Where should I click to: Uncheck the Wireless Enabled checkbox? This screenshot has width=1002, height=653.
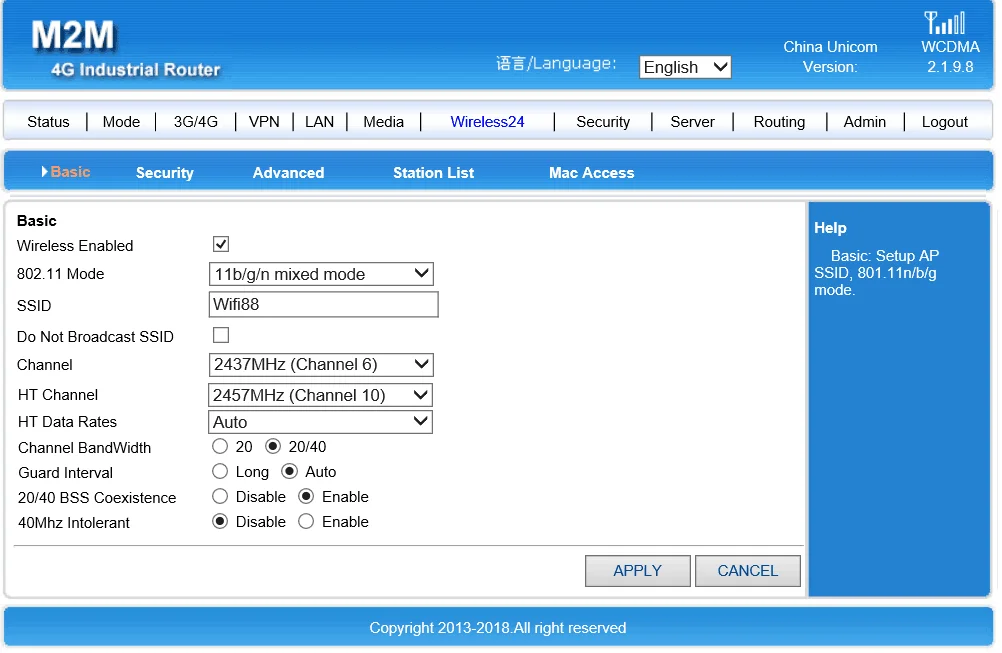pyautogui.click(x=221, y=244)
